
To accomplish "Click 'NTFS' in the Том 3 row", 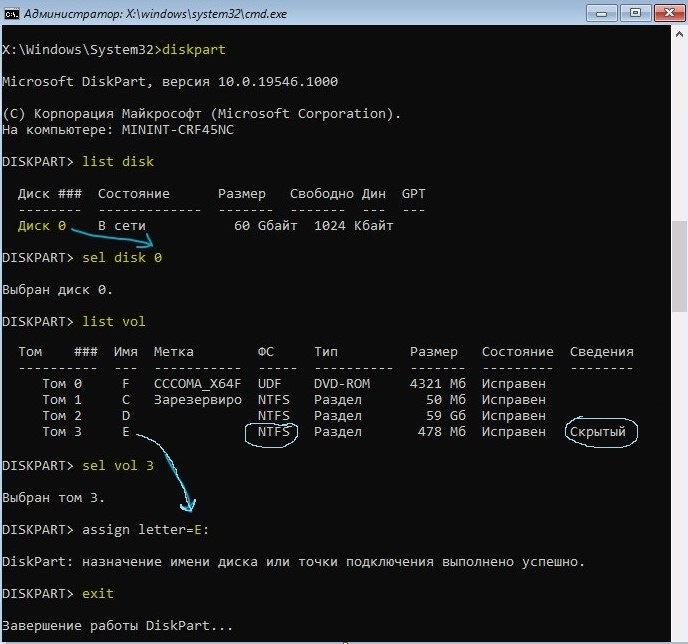I will click(x=273, y=432).
